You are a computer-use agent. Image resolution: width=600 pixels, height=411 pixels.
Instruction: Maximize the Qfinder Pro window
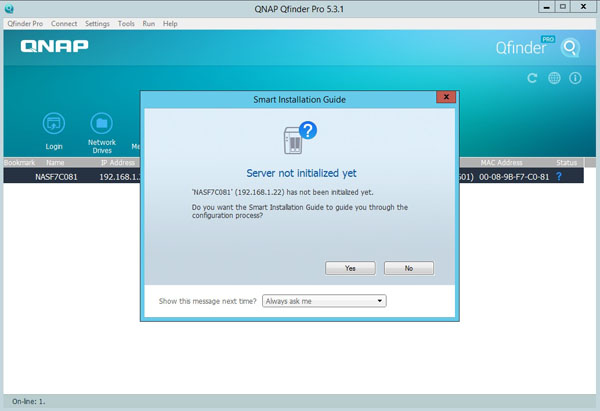pyautogui.click(x=563, y=7)
